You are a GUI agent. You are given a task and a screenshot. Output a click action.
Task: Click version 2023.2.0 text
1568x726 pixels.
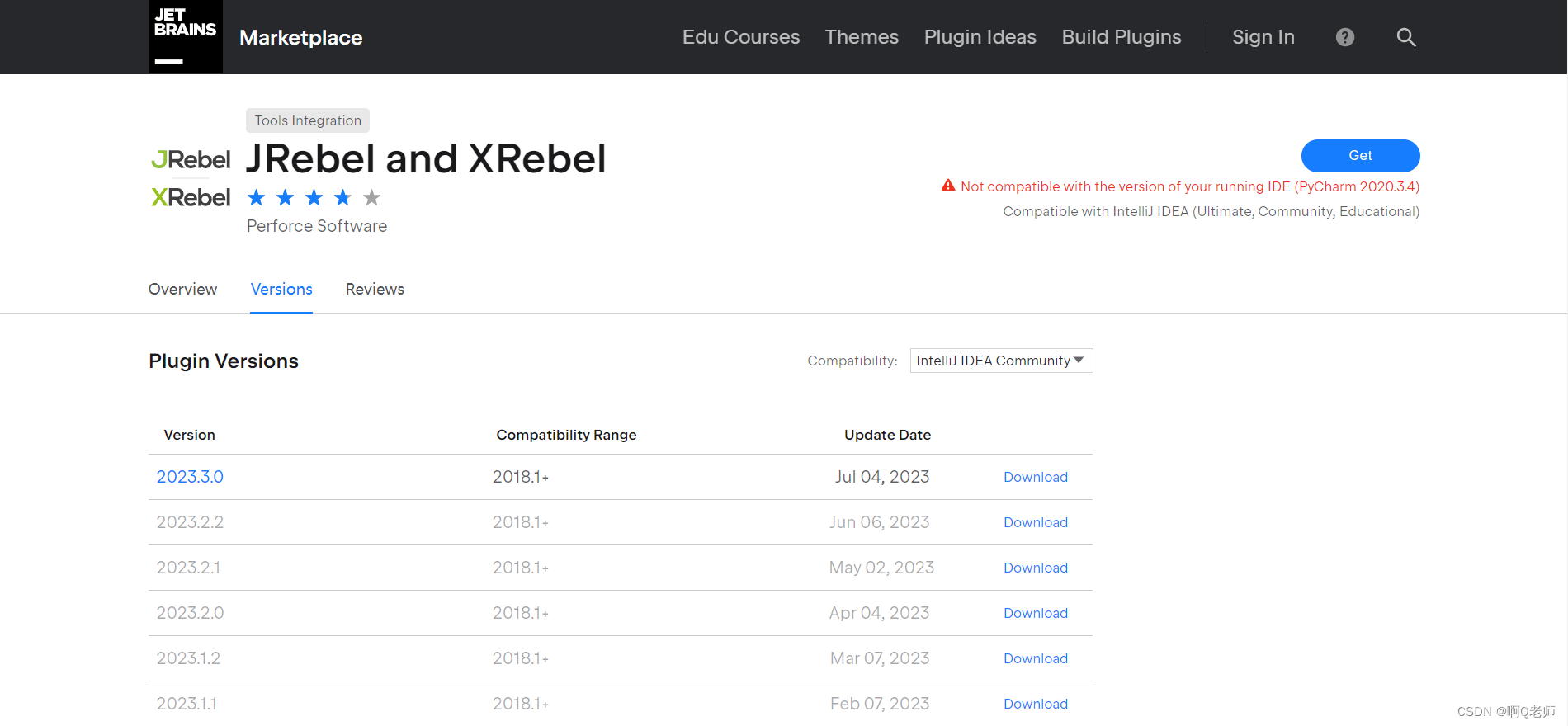pyautogui.click(x=190, y=613)
